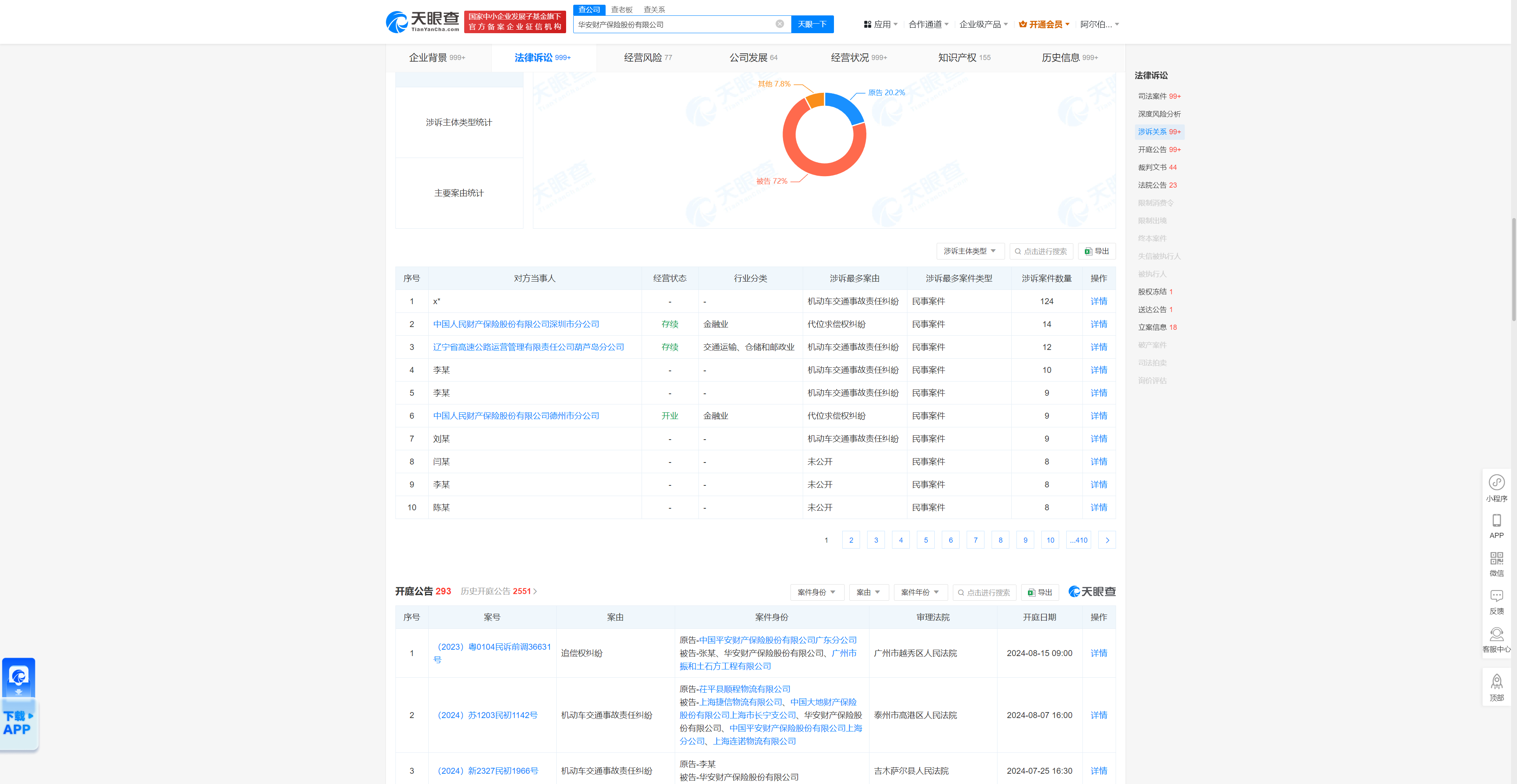Open case (2024) 新2327民初1966号

(x=487, y=771)
